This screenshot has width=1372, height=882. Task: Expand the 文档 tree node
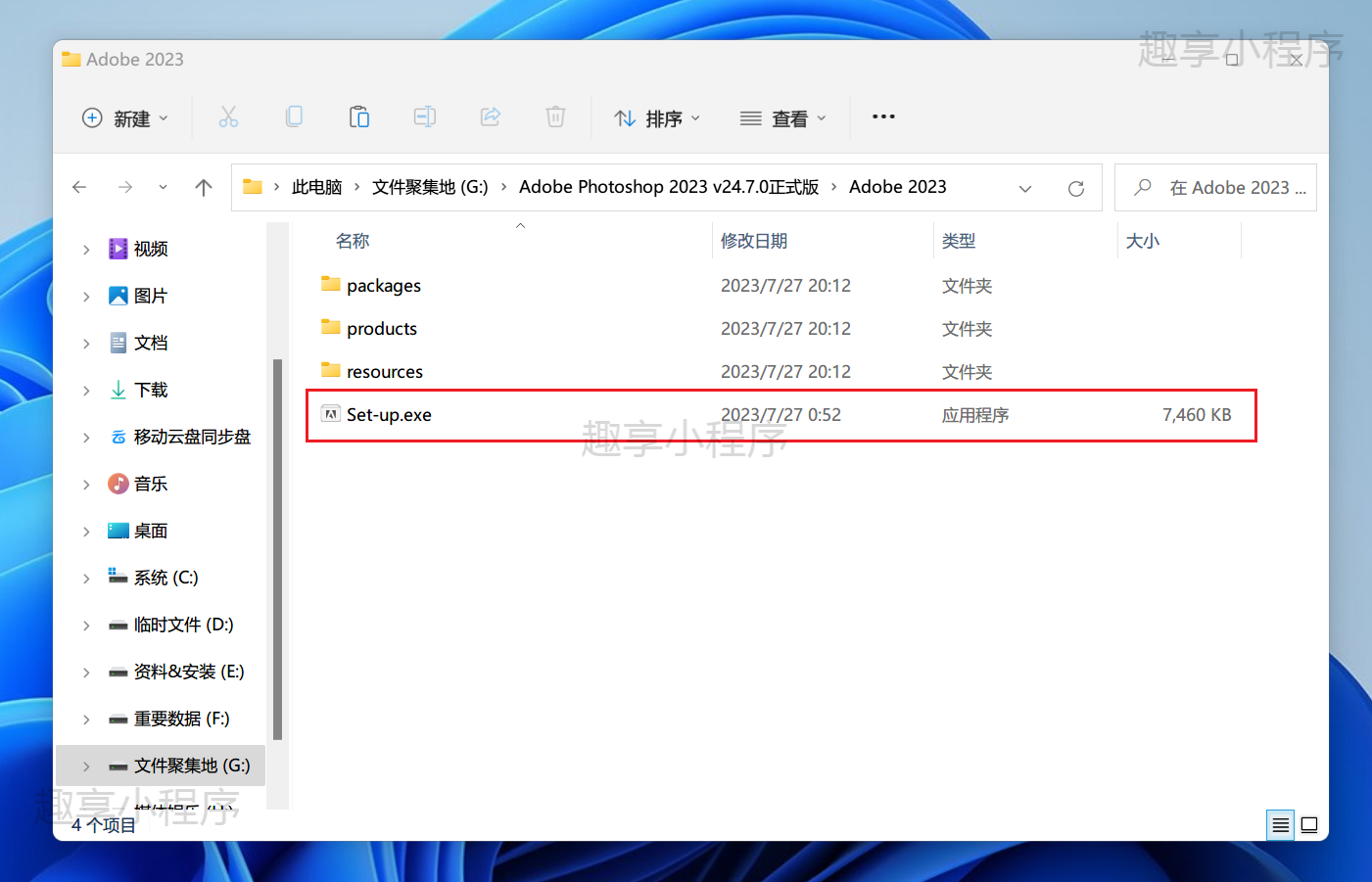(86, 344)
